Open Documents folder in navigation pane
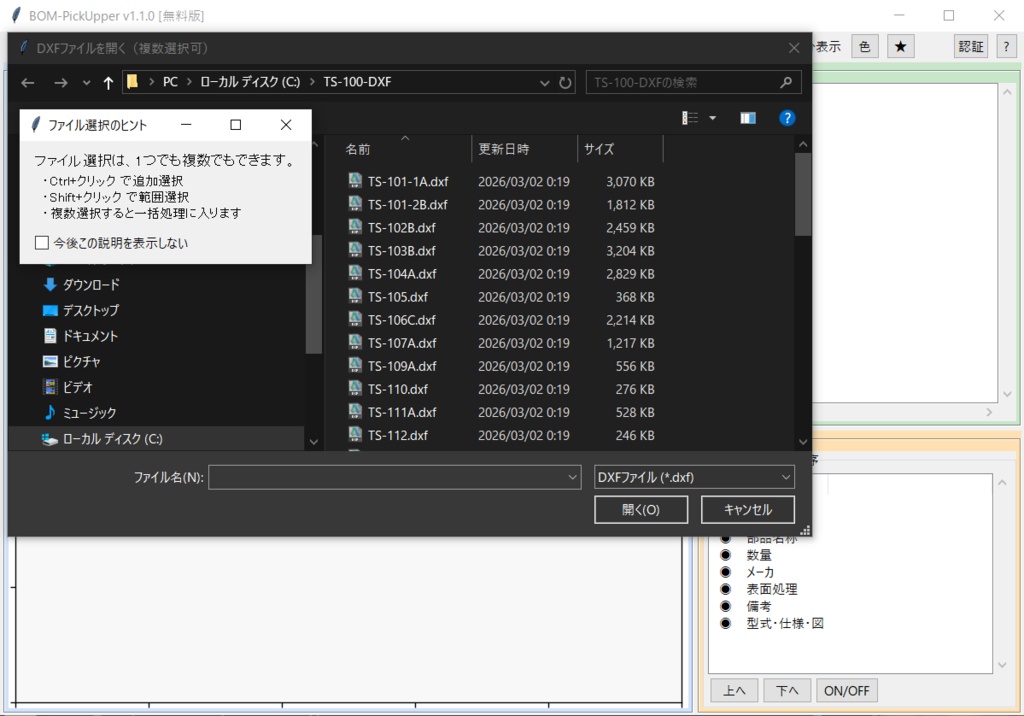The height and width of the screenshot is (716, 1024). click(x=80, y=336)
